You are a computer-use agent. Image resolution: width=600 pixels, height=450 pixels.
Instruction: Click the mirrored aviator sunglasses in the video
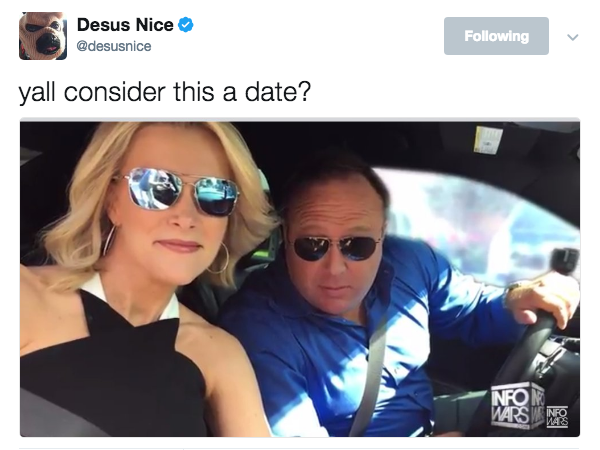181,192
